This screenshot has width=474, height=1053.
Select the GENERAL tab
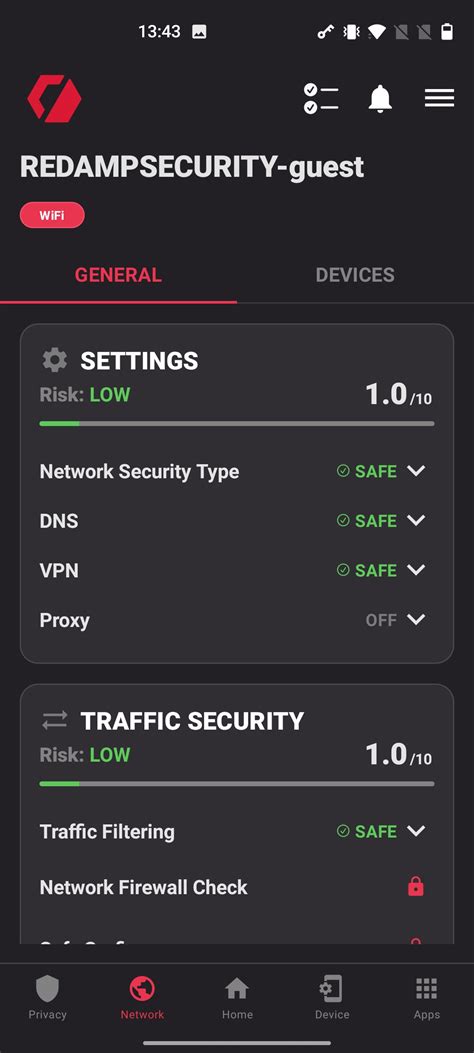point(118,275)
